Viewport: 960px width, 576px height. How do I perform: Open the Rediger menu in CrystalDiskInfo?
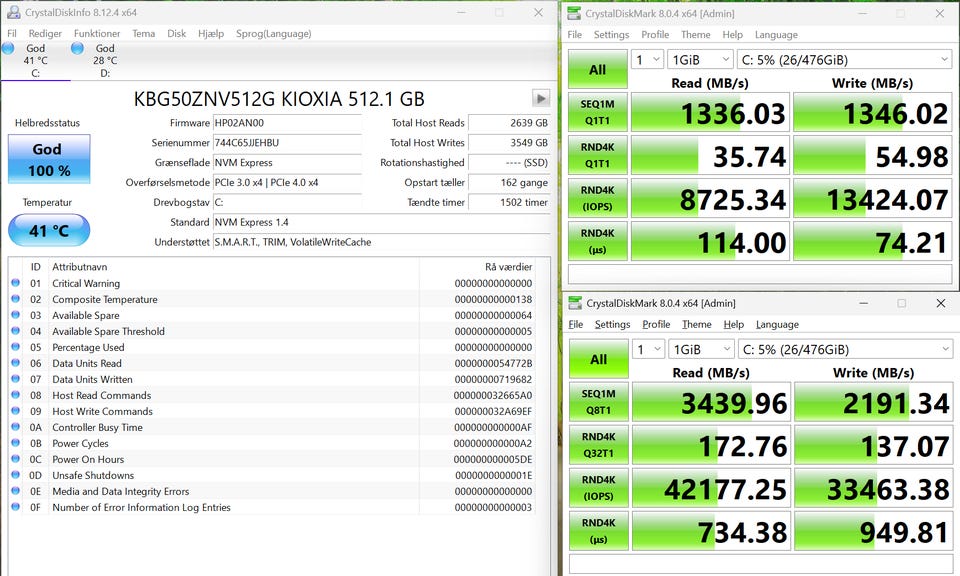click(45, 34)
